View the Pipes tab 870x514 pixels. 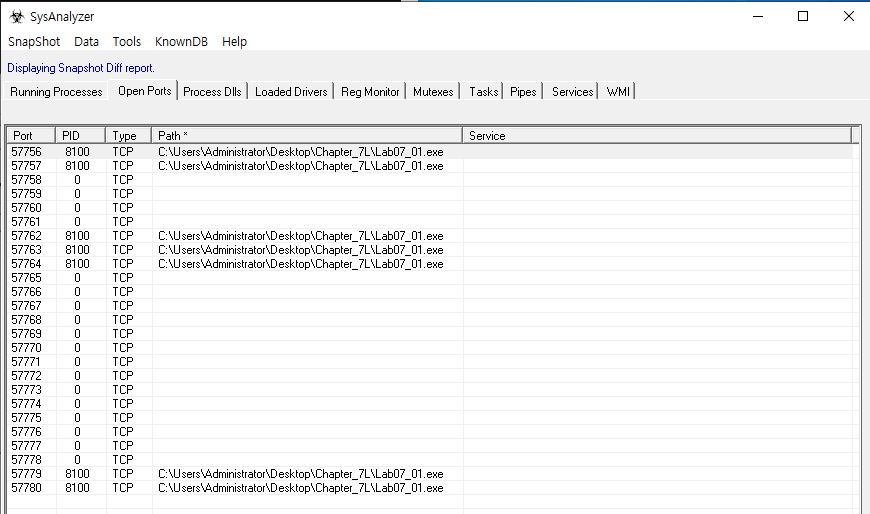523,92
